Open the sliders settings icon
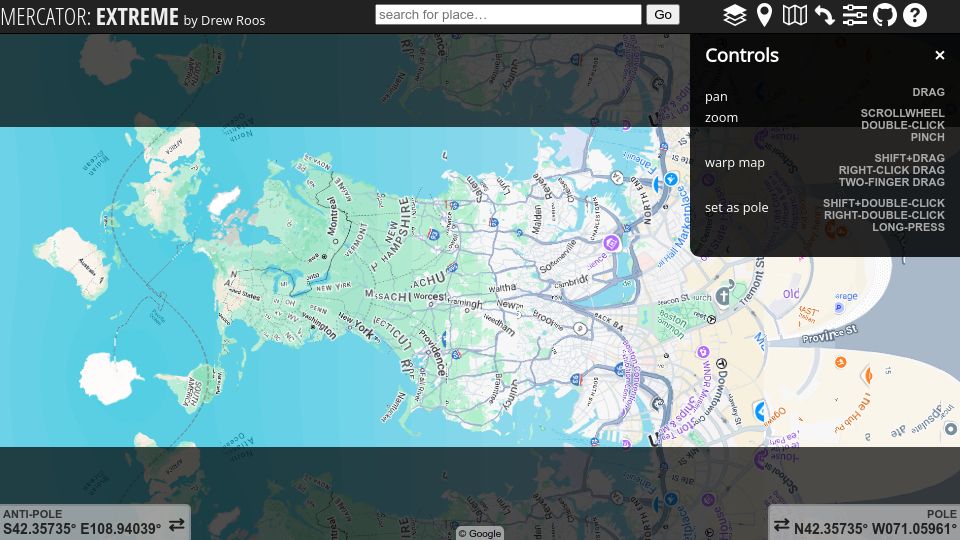The height and width of the screenshot is (540, 960). tap(854, 15)
